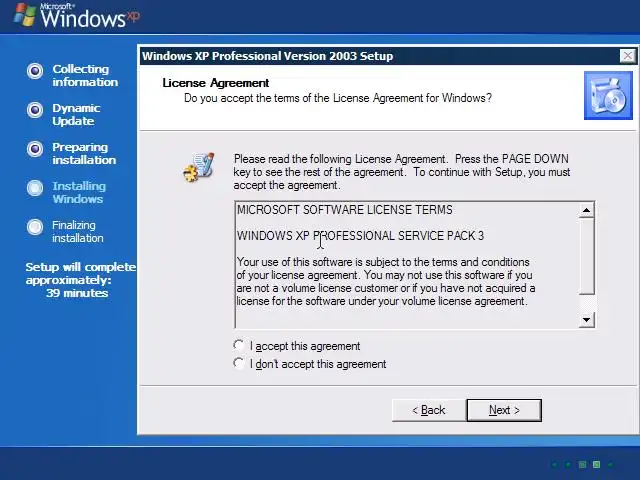
Task: Click the license document gear icon
Action: 199,168
